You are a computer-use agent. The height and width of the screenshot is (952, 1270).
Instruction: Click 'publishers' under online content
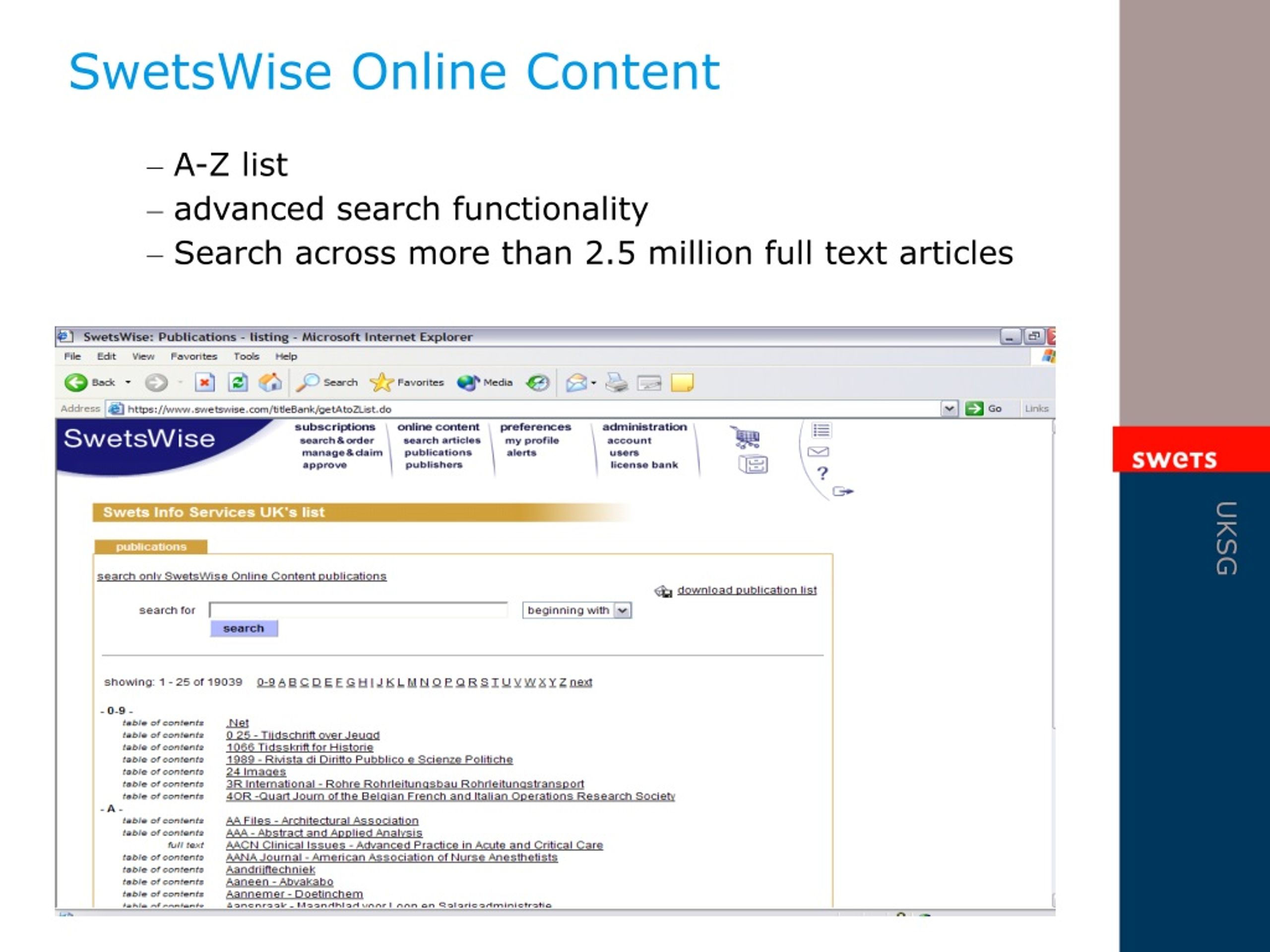click(434, 465)
